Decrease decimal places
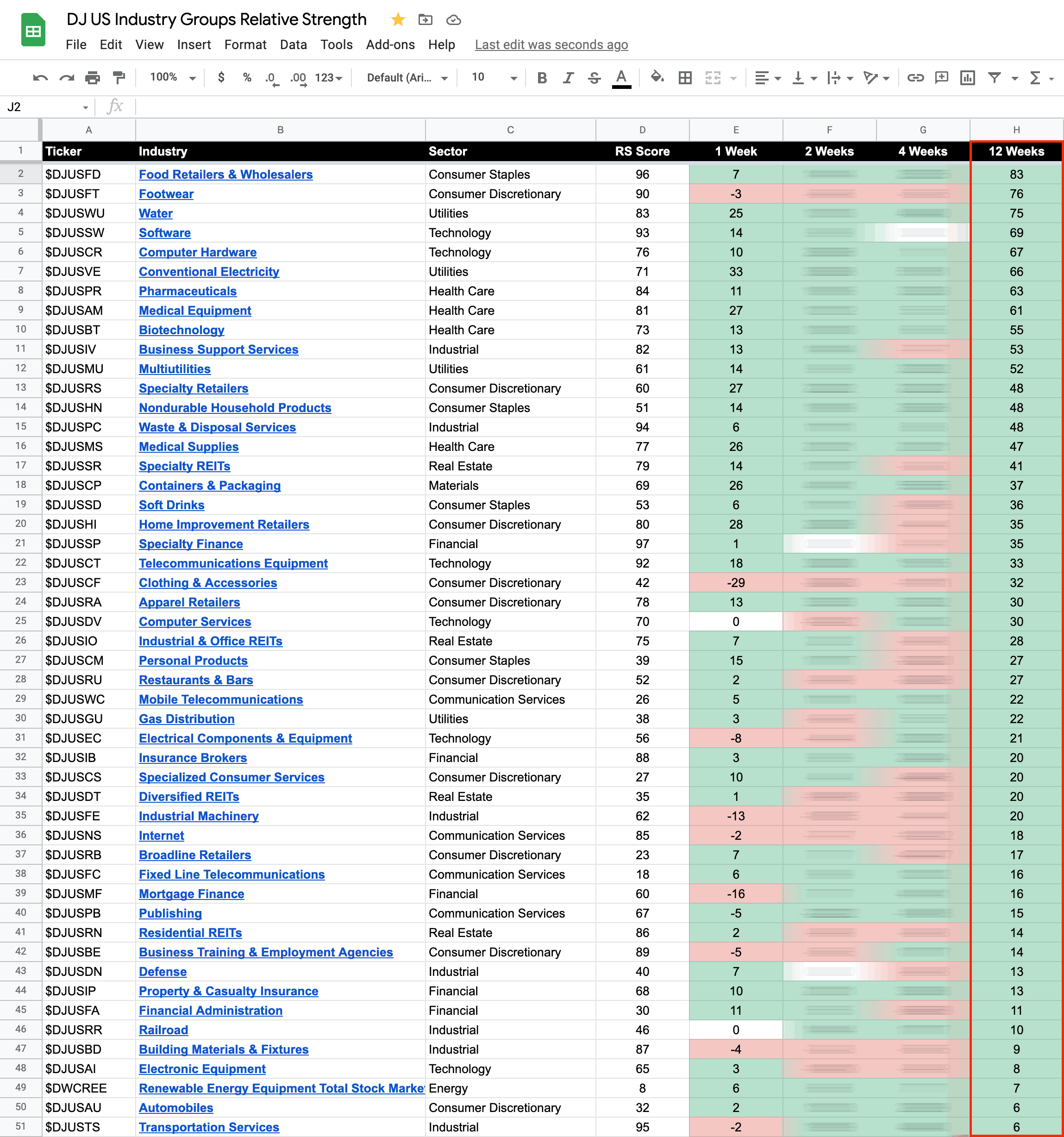1064x1137 pixels. [x=272, y=78]
